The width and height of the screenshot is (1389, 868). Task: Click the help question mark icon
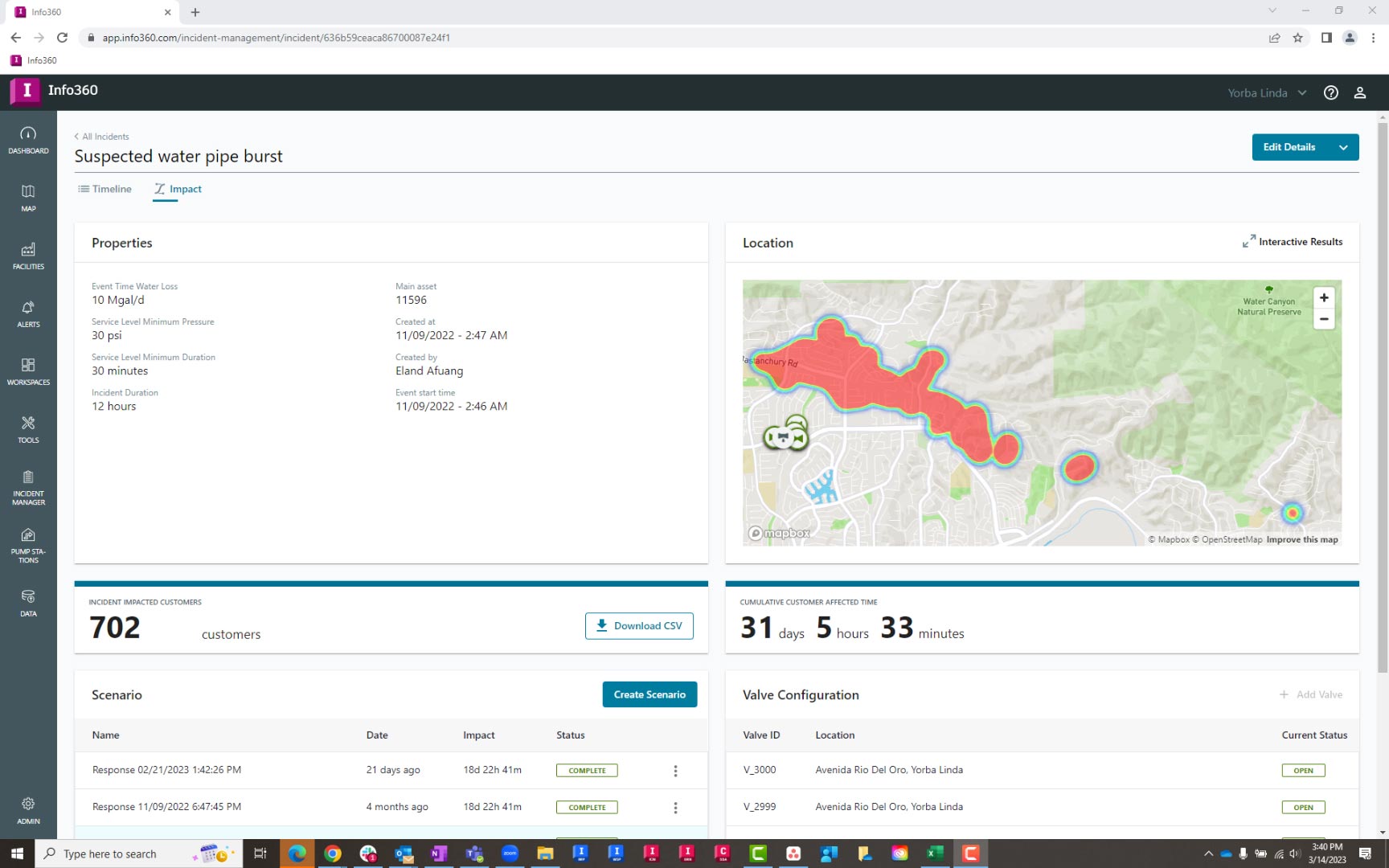(x=1331, y=92)
